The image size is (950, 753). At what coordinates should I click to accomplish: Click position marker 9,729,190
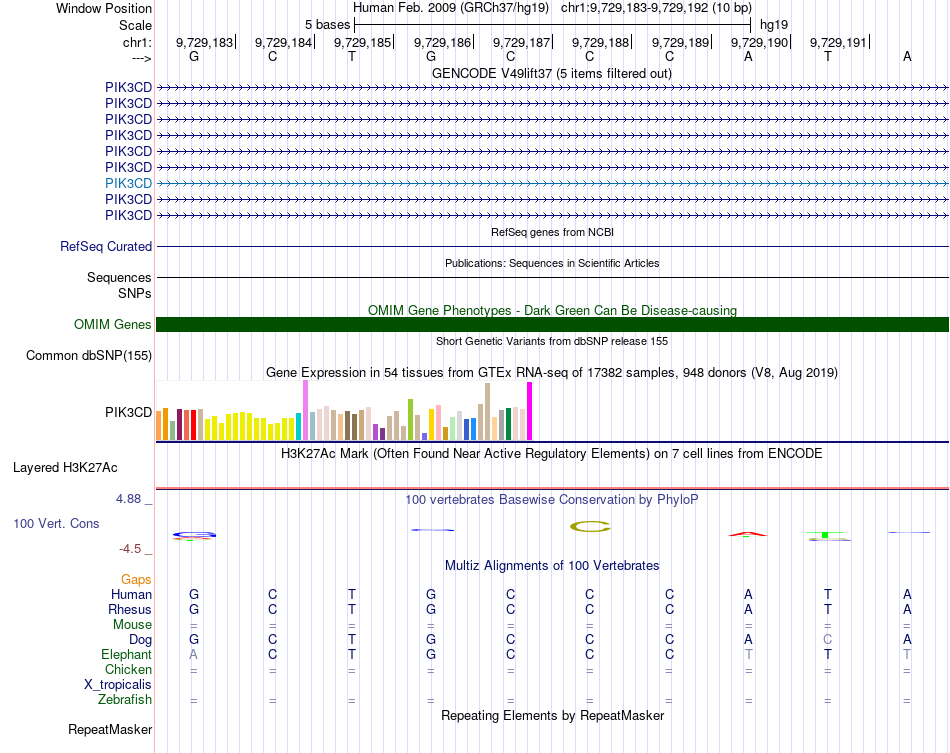coord(760,42)
